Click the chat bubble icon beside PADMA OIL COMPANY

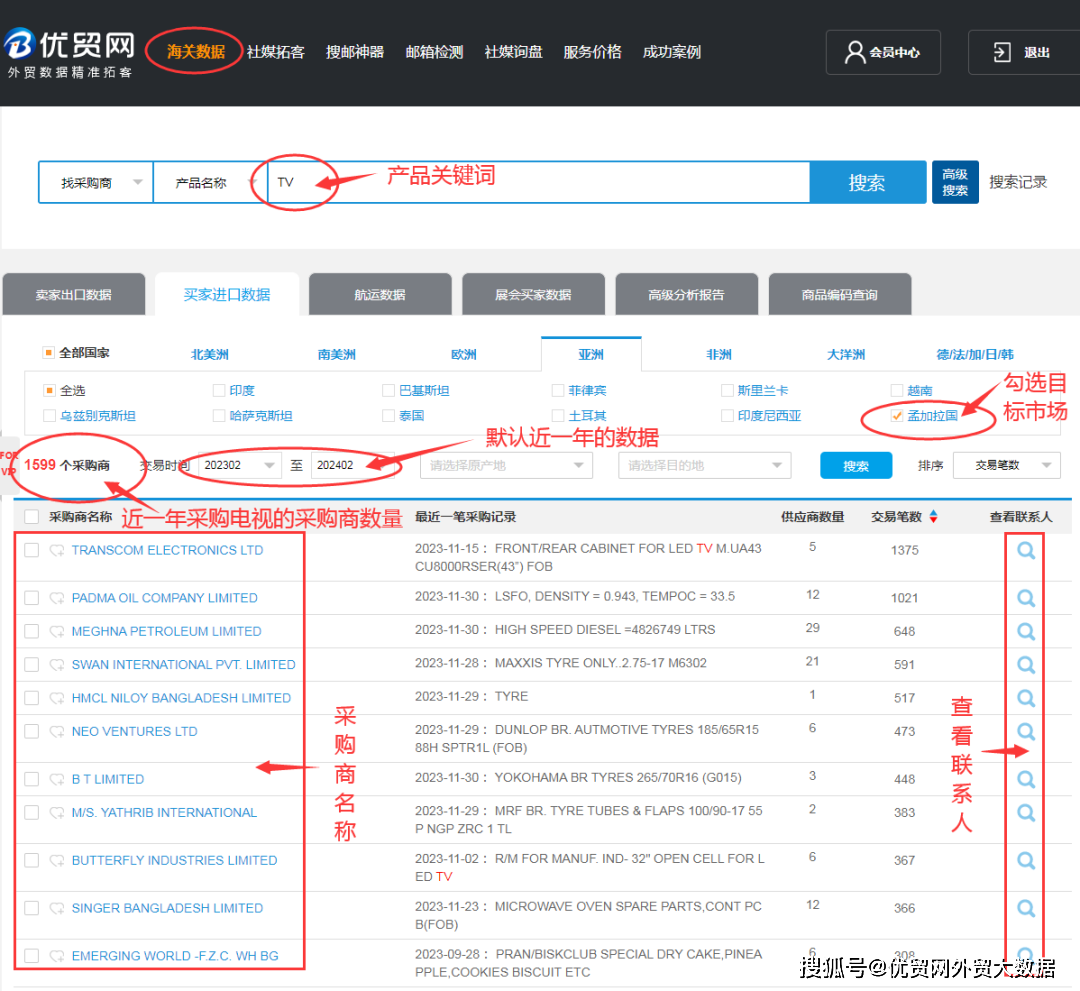point(57,597)
